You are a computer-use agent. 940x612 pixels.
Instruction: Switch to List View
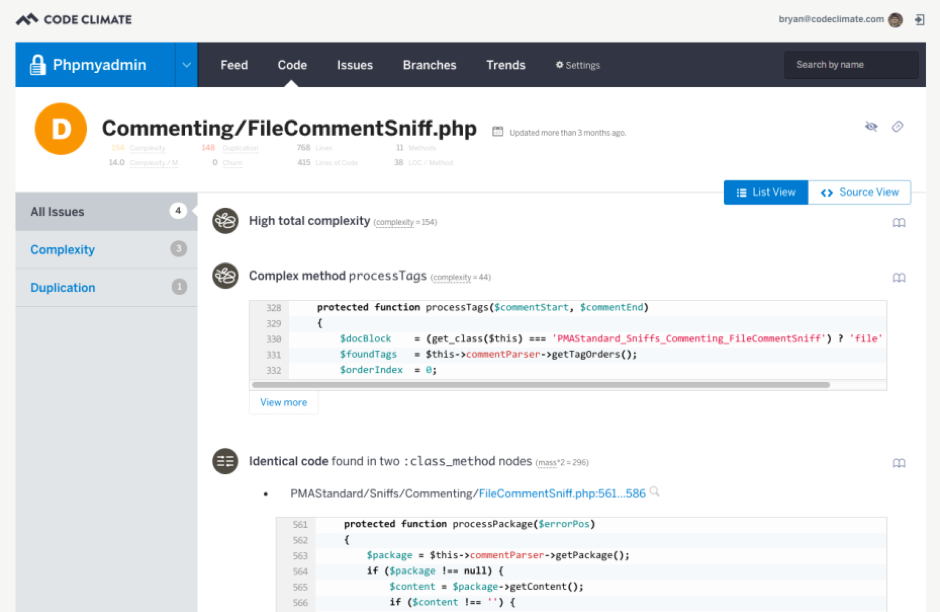click(765, 192)
